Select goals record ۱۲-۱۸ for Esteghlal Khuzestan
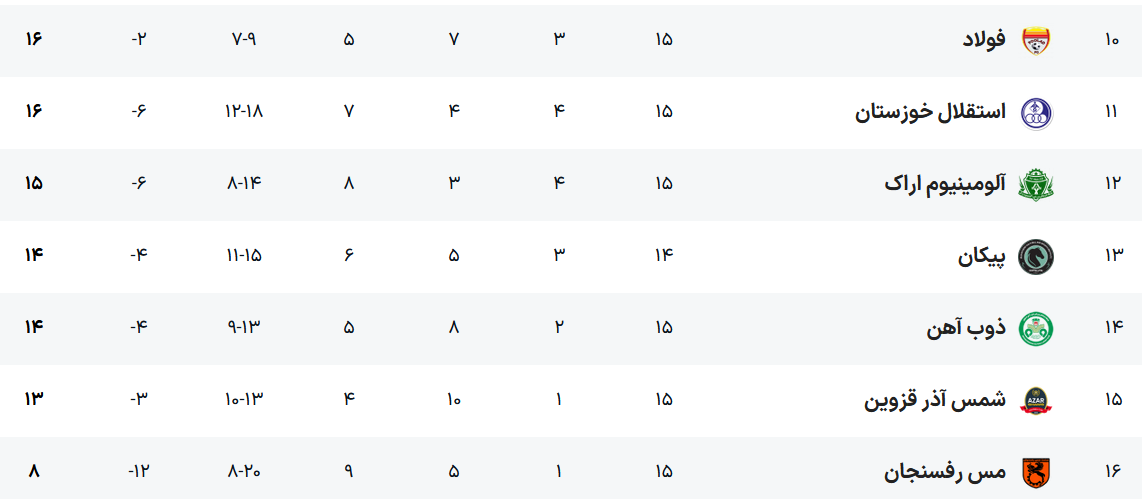The image size is (1142, 499). coord(244,112)
